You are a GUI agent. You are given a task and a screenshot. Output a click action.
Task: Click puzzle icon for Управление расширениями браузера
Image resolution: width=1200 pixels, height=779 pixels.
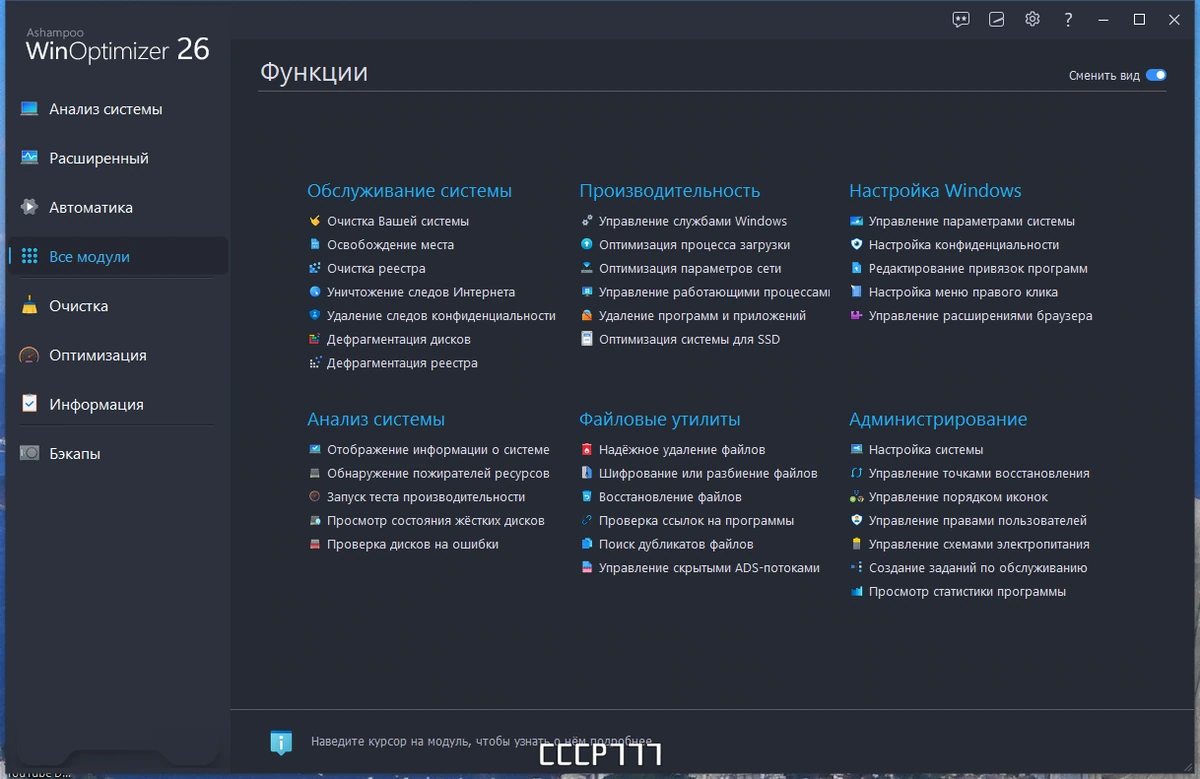(856, 315)
